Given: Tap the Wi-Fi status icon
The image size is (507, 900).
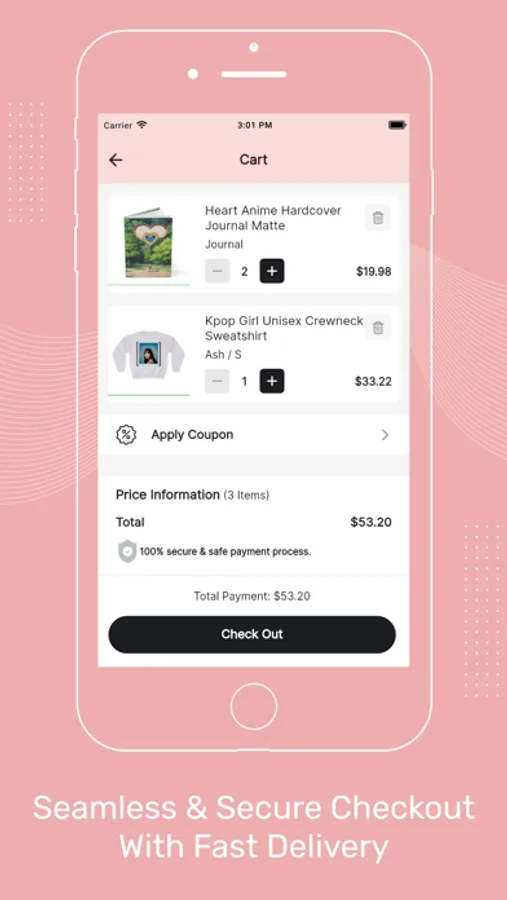Looking at the screenshot, I should 142,125.
